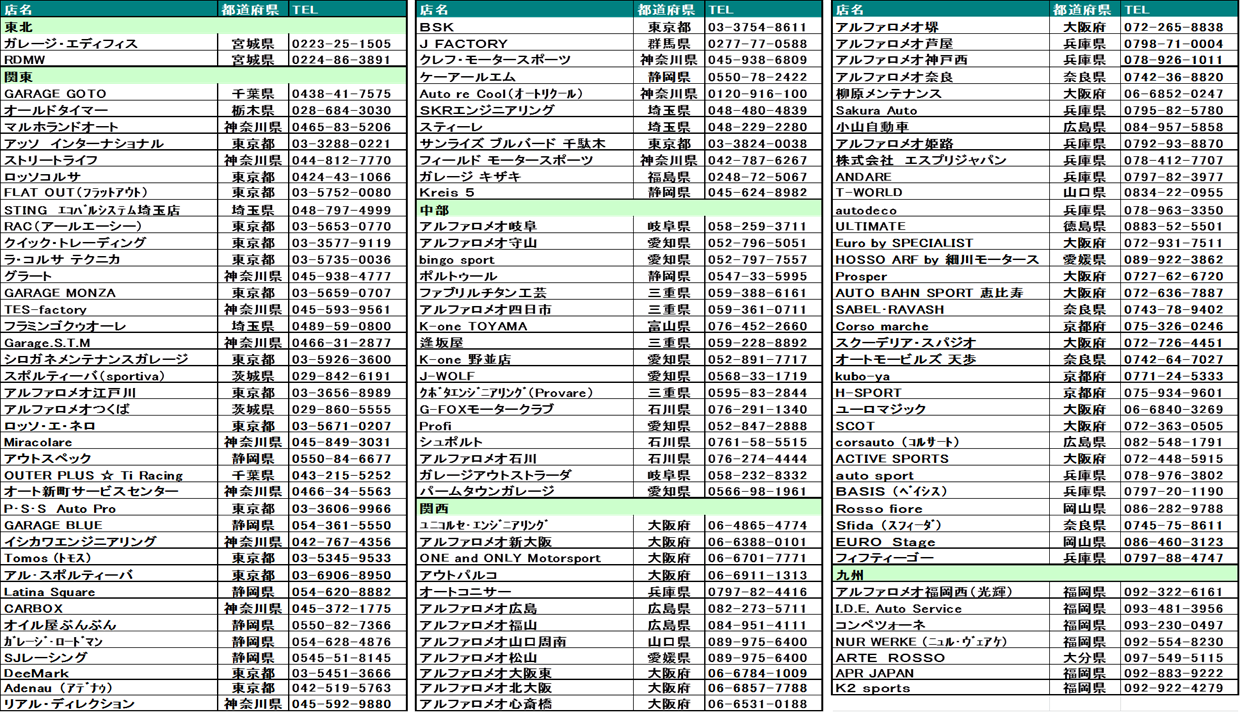Click the Kreis 5 cell
Viewport: 1240px width, 712px height.
pyautogui.click(x=525, y=193)
